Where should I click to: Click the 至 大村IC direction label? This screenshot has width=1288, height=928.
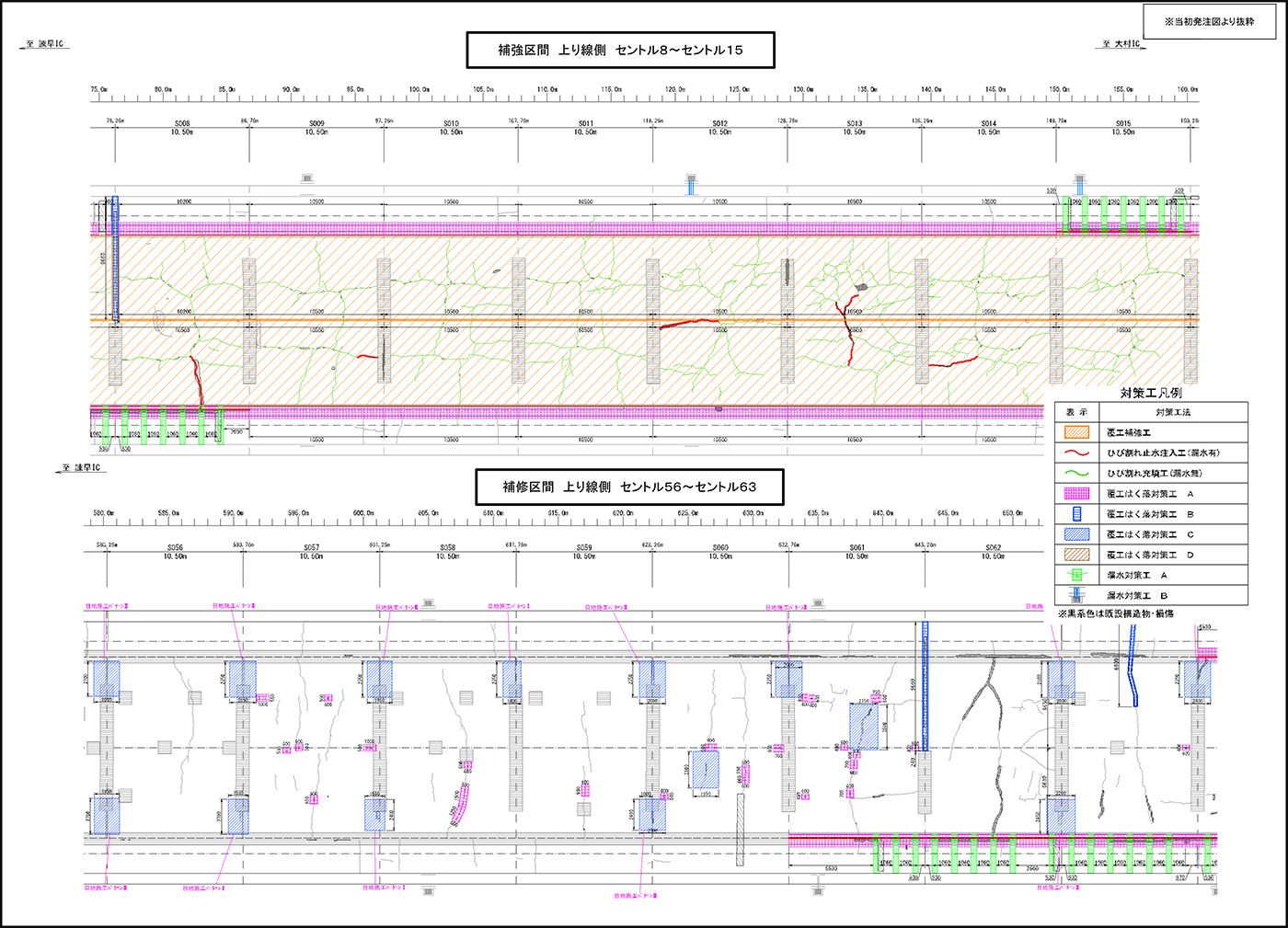(1121, 44)
